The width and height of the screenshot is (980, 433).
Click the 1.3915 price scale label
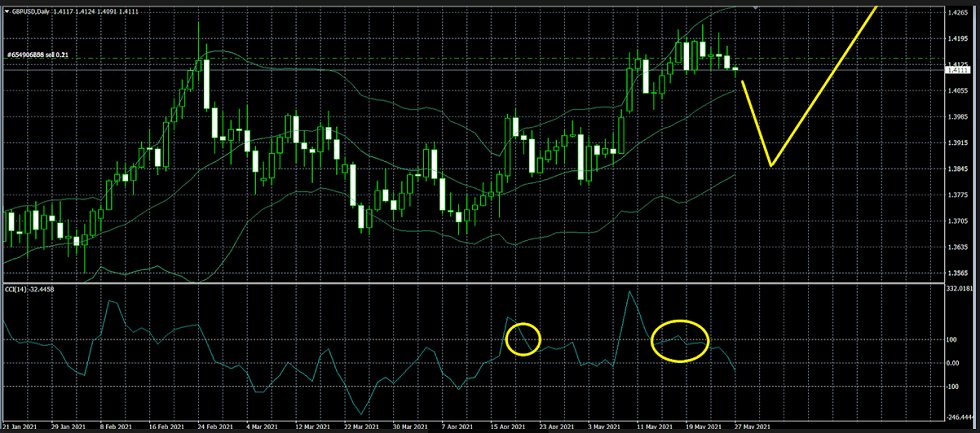[x=958, y=143]
